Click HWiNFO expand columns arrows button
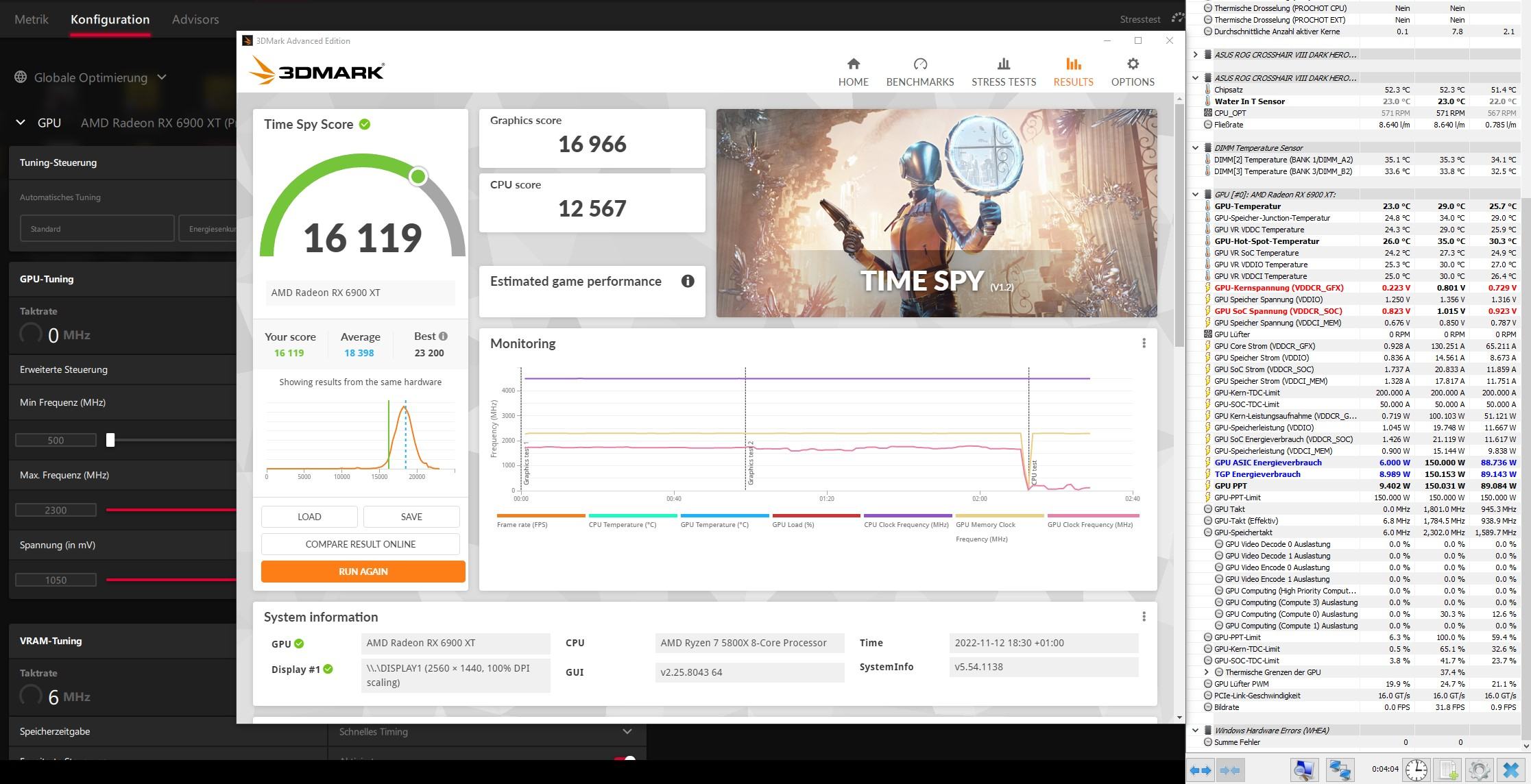 coord(1200,770)
